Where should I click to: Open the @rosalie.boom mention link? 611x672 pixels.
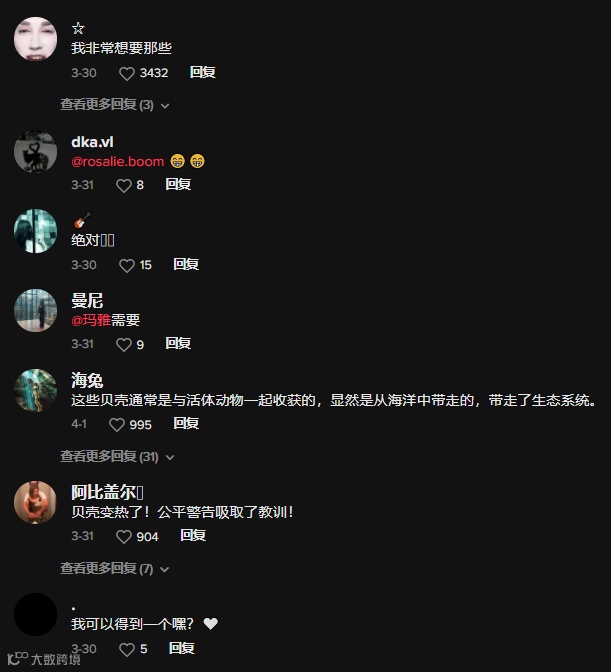point(118,162)
